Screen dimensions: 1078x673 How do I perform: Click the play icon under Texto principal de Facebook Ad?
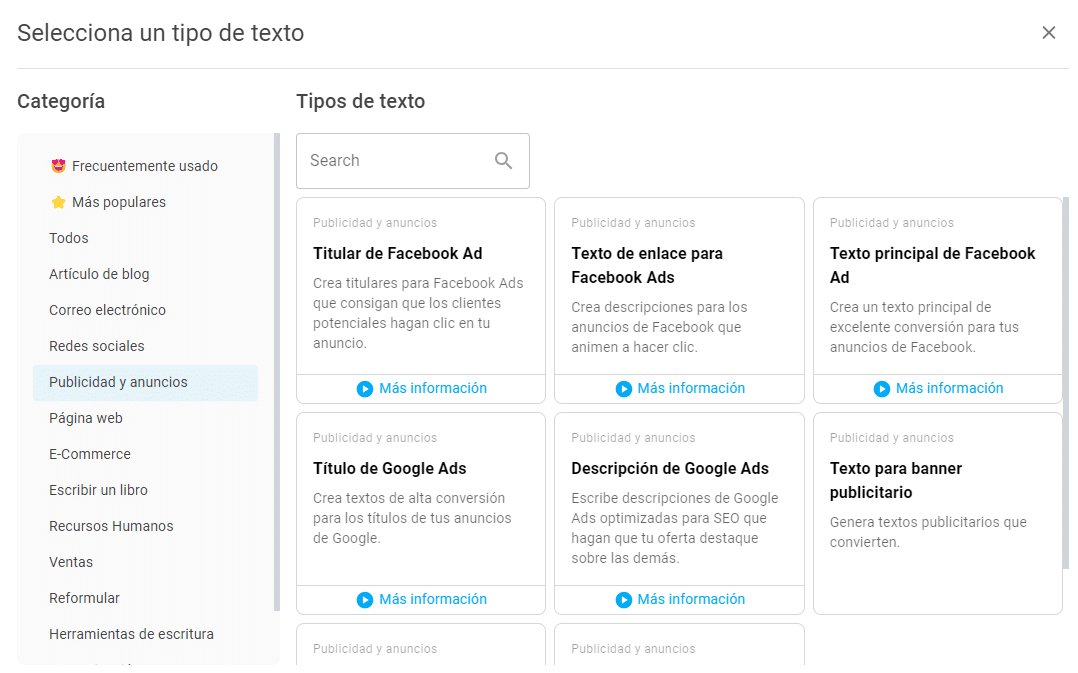[x=882, y=388]
